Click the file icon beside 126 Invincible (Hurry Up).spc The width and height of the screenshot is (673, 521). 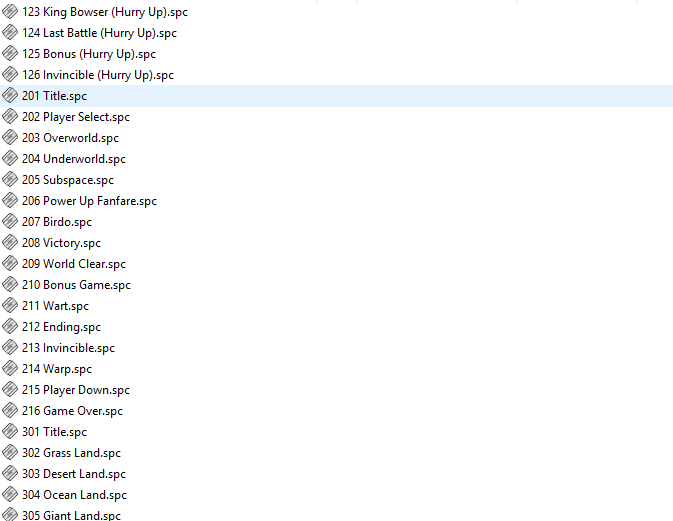[10, 74]
